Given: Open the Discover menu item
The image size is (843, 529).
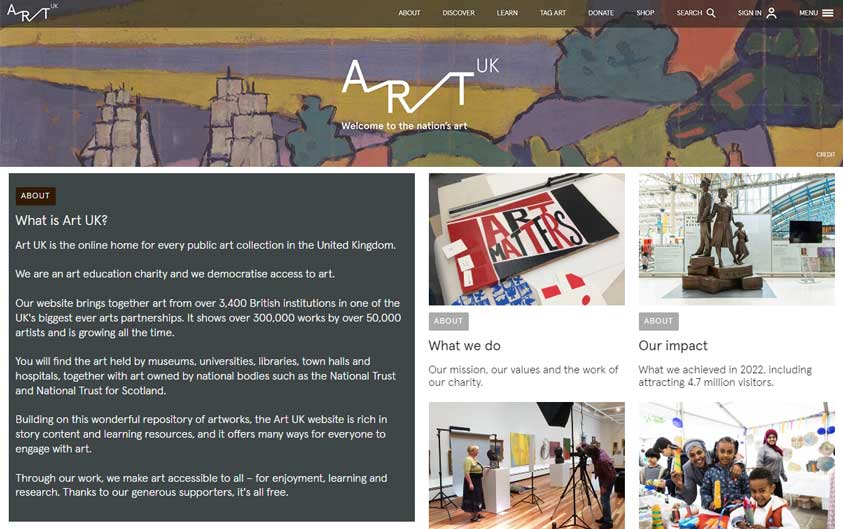Looking at the screenshot, I should (x=459, y=13).
